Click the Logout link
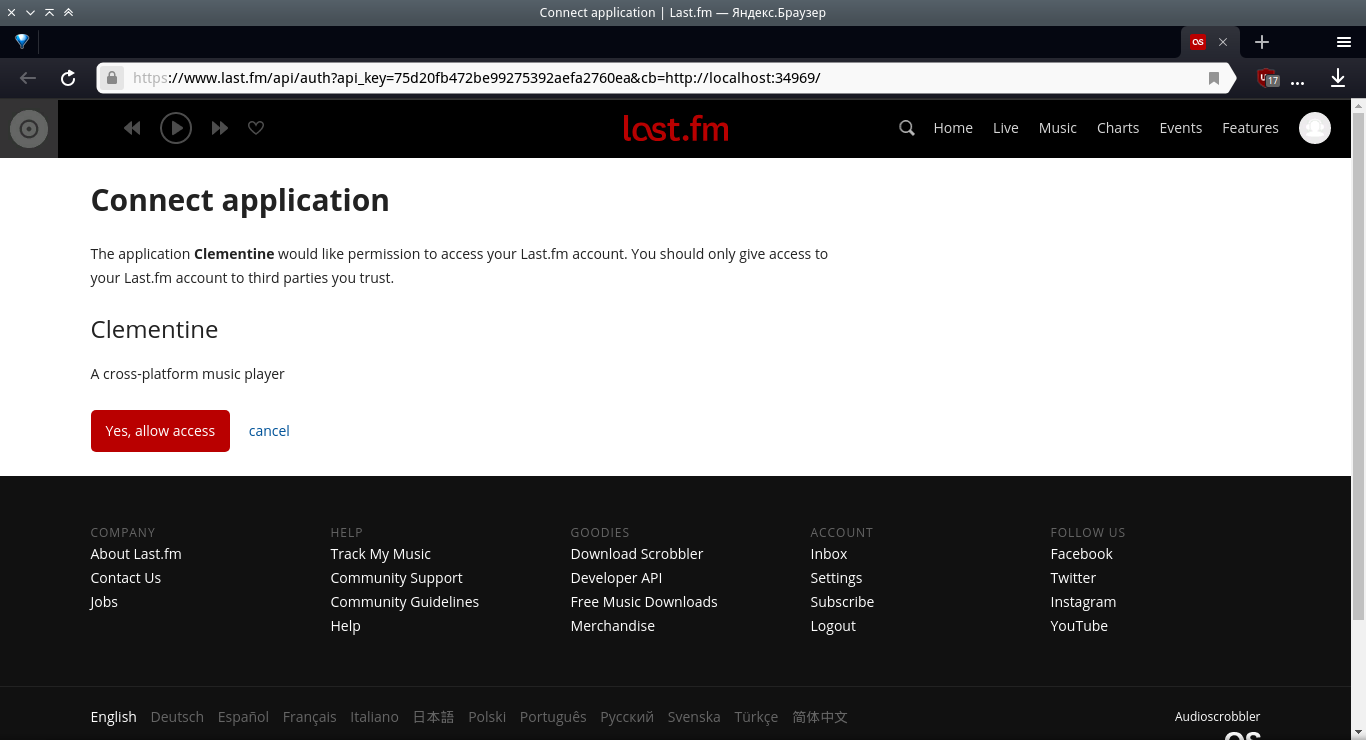 (834, 626)
